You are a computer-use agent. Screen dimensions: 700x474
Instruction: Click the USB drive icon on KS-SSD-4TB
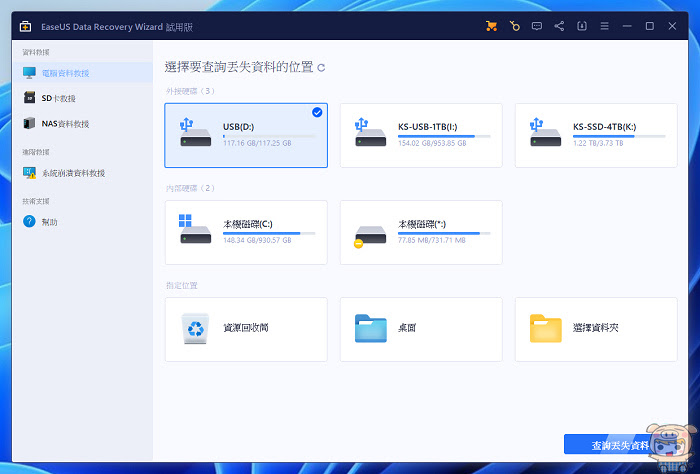coord(545,133)
